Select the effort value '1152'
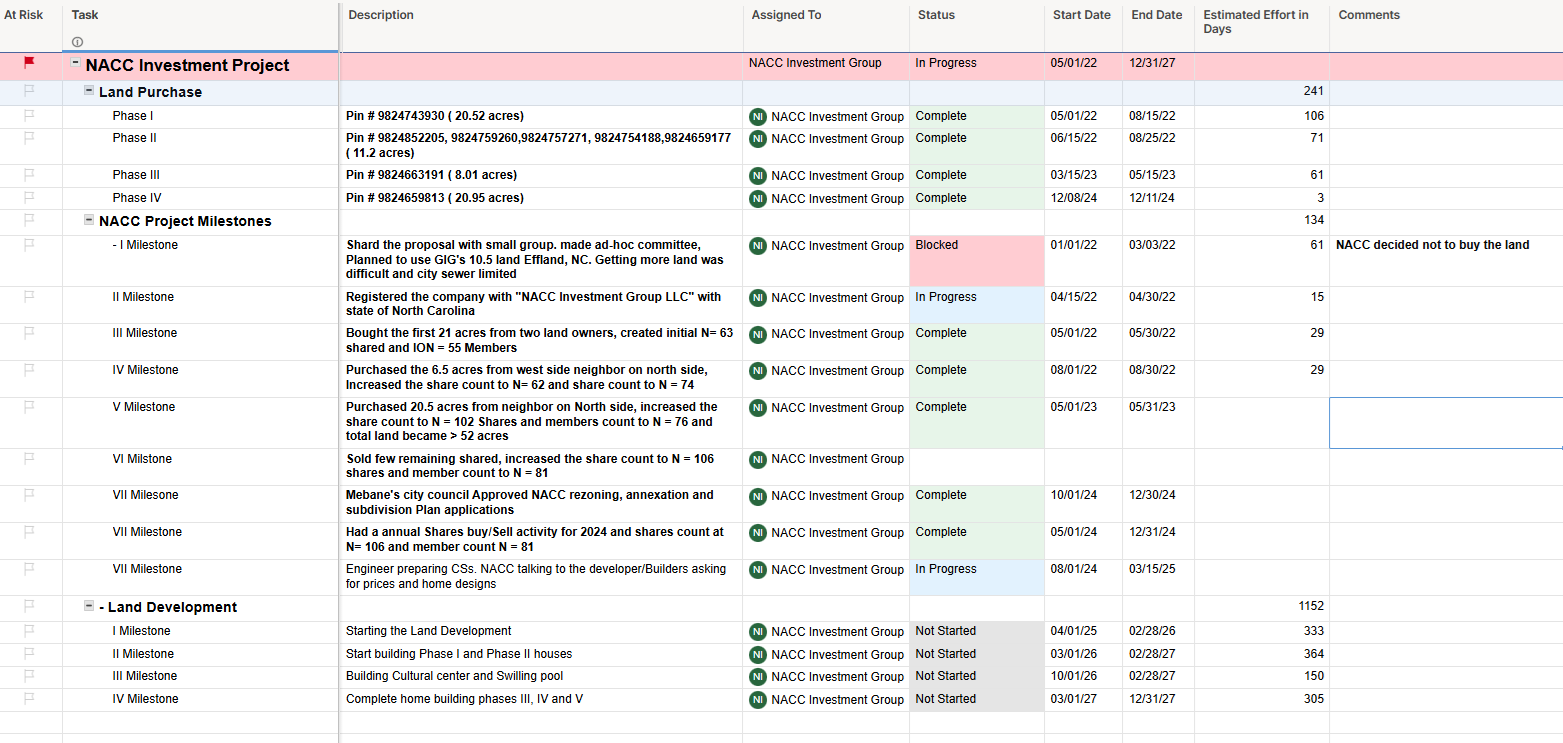The image size is (1563, 743). pos(1310,606)
